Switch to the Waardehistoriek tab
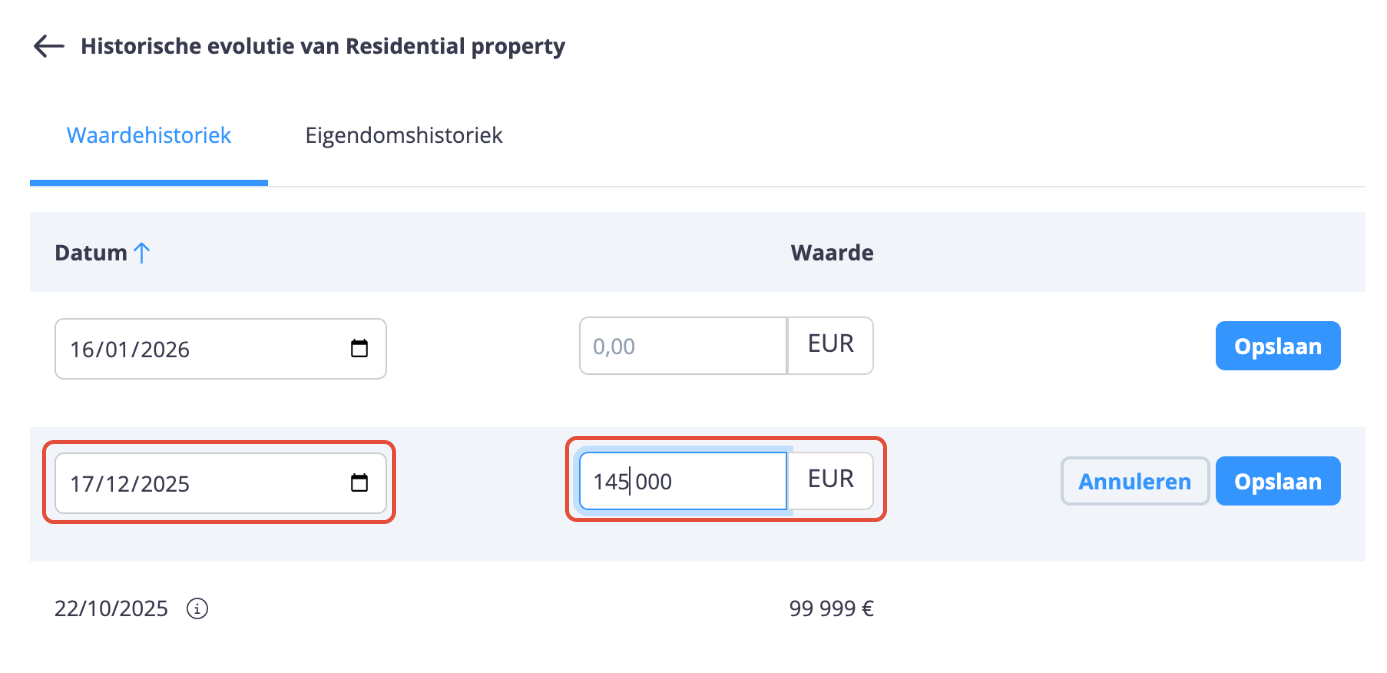This screenshot has height=673, width=1387. click(x=149, y=135)
